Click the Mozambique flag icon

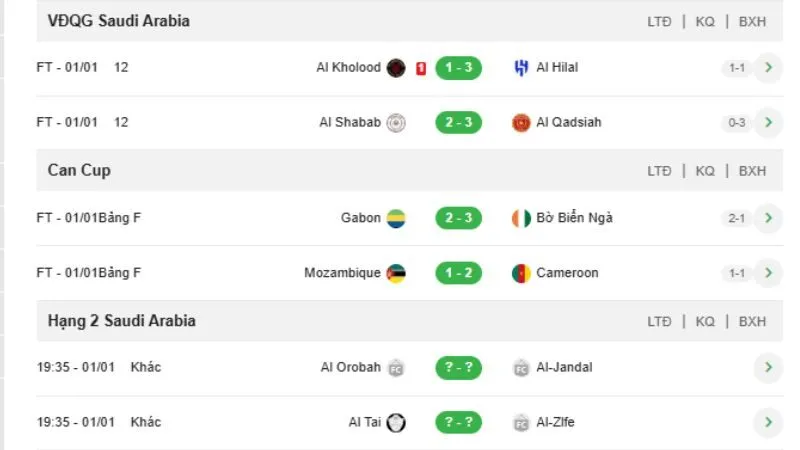click(396, 273)
